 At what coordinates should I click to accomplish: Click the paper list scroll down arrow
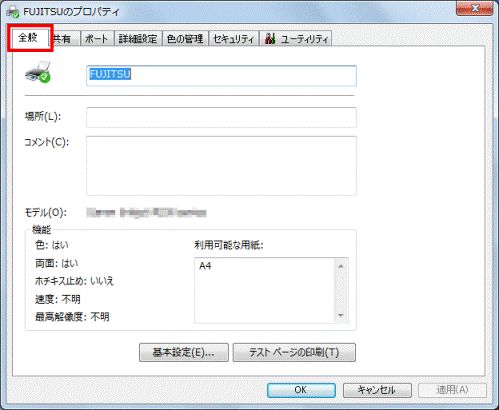pos(341,315)
